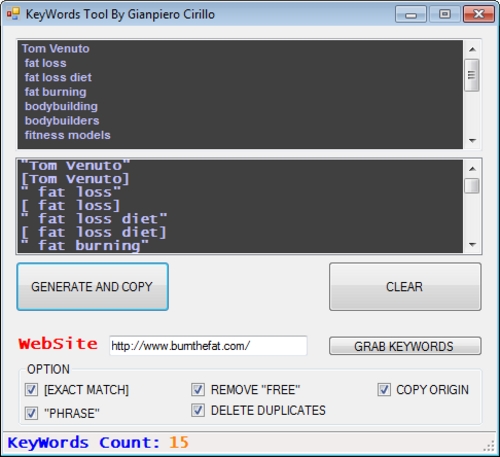Click the window resize grip in the status bar

[x=489, y=446]
